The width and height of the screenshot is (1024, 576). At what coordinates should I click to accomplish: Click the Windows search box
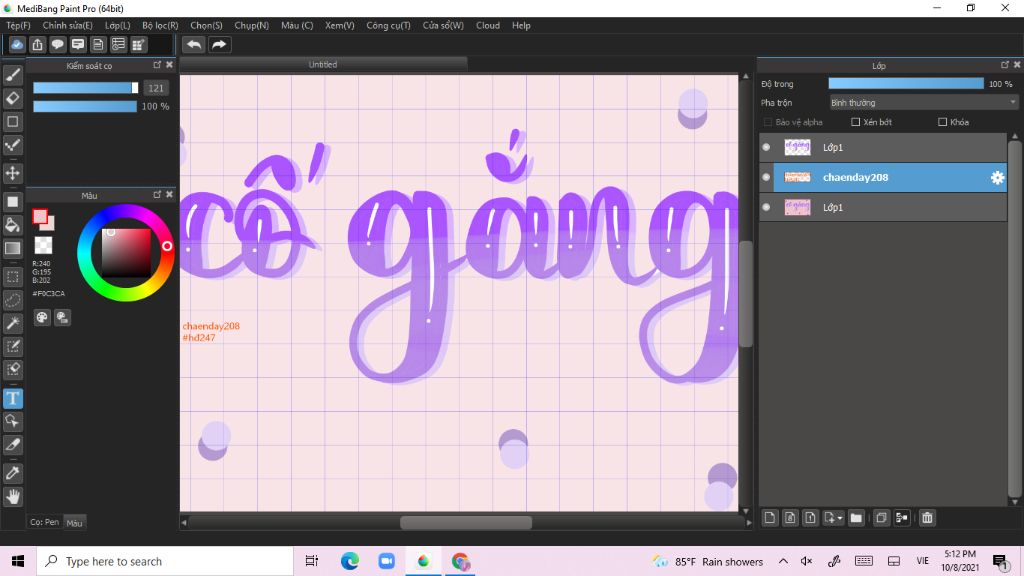[x=165, y=562]
